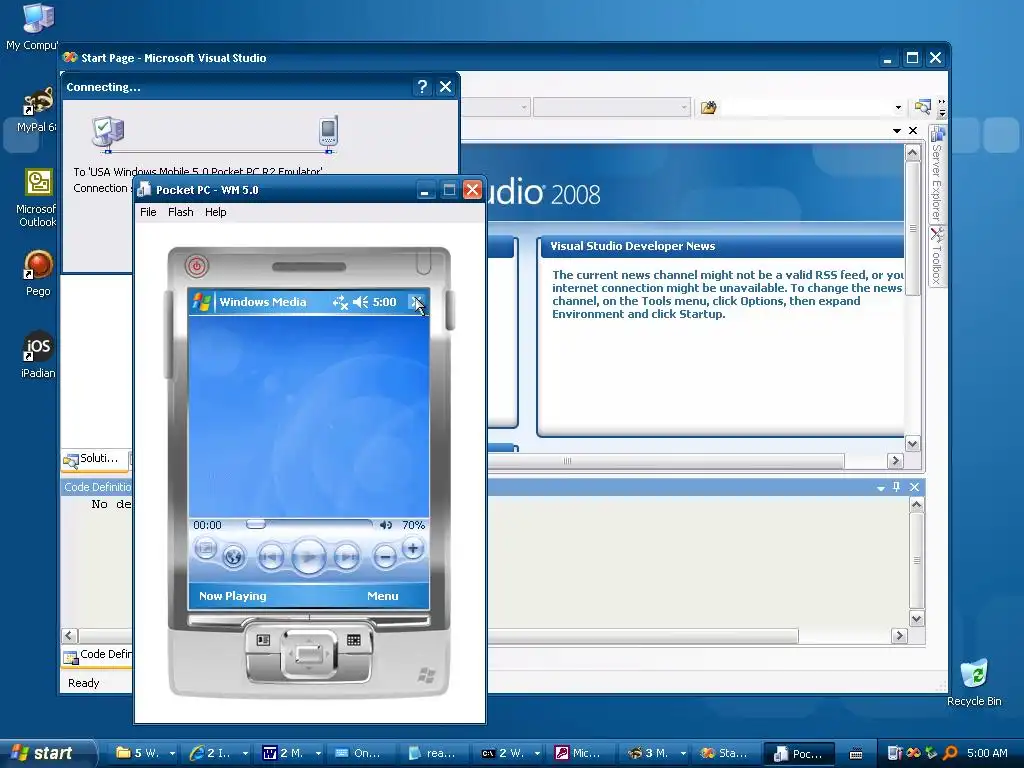
Task: Select the Microsoft Outlook desktop icon
Action: (x=37, y=197)
